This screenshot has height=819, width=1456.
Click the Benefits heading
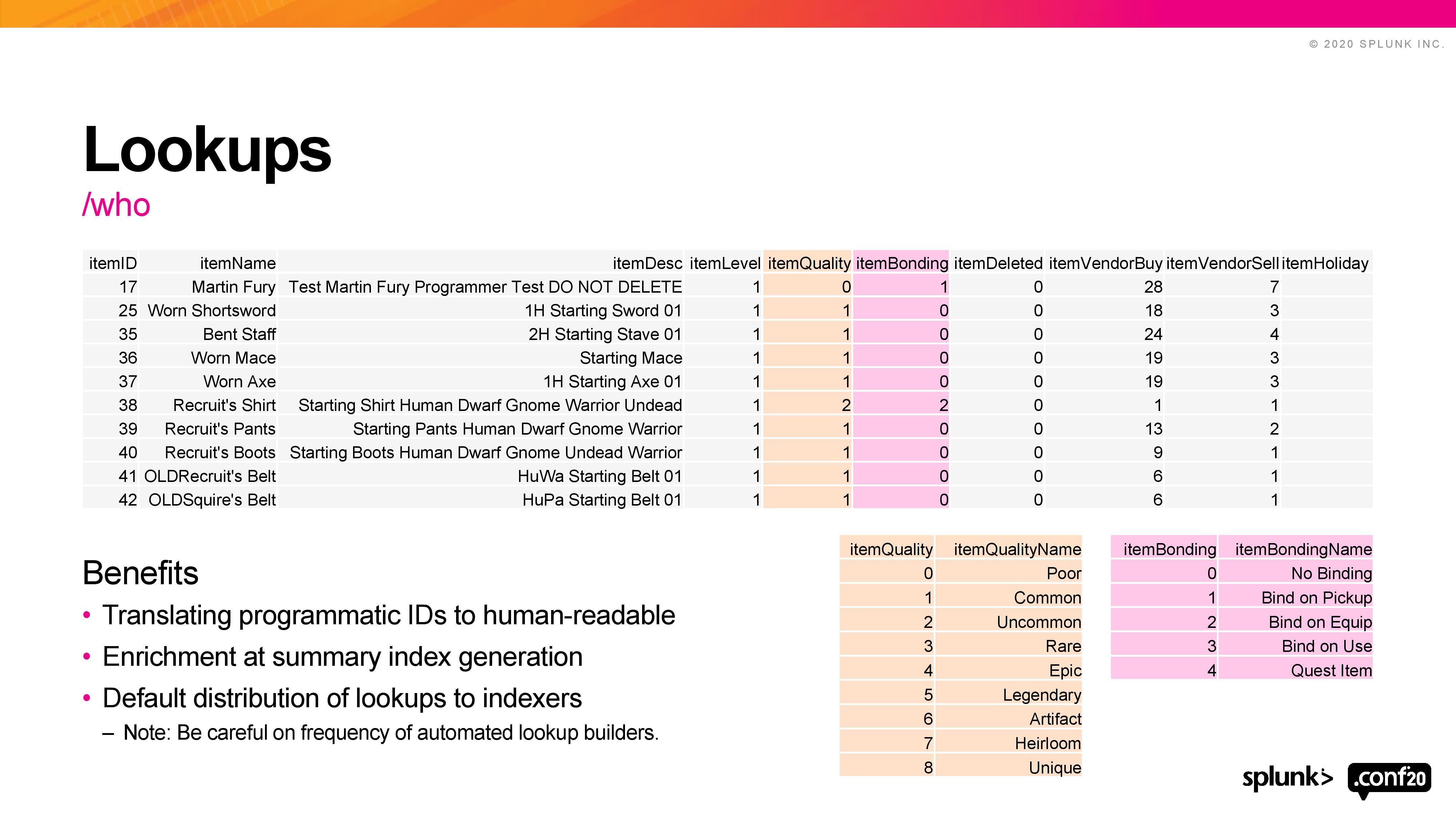(x=140, y=573)
